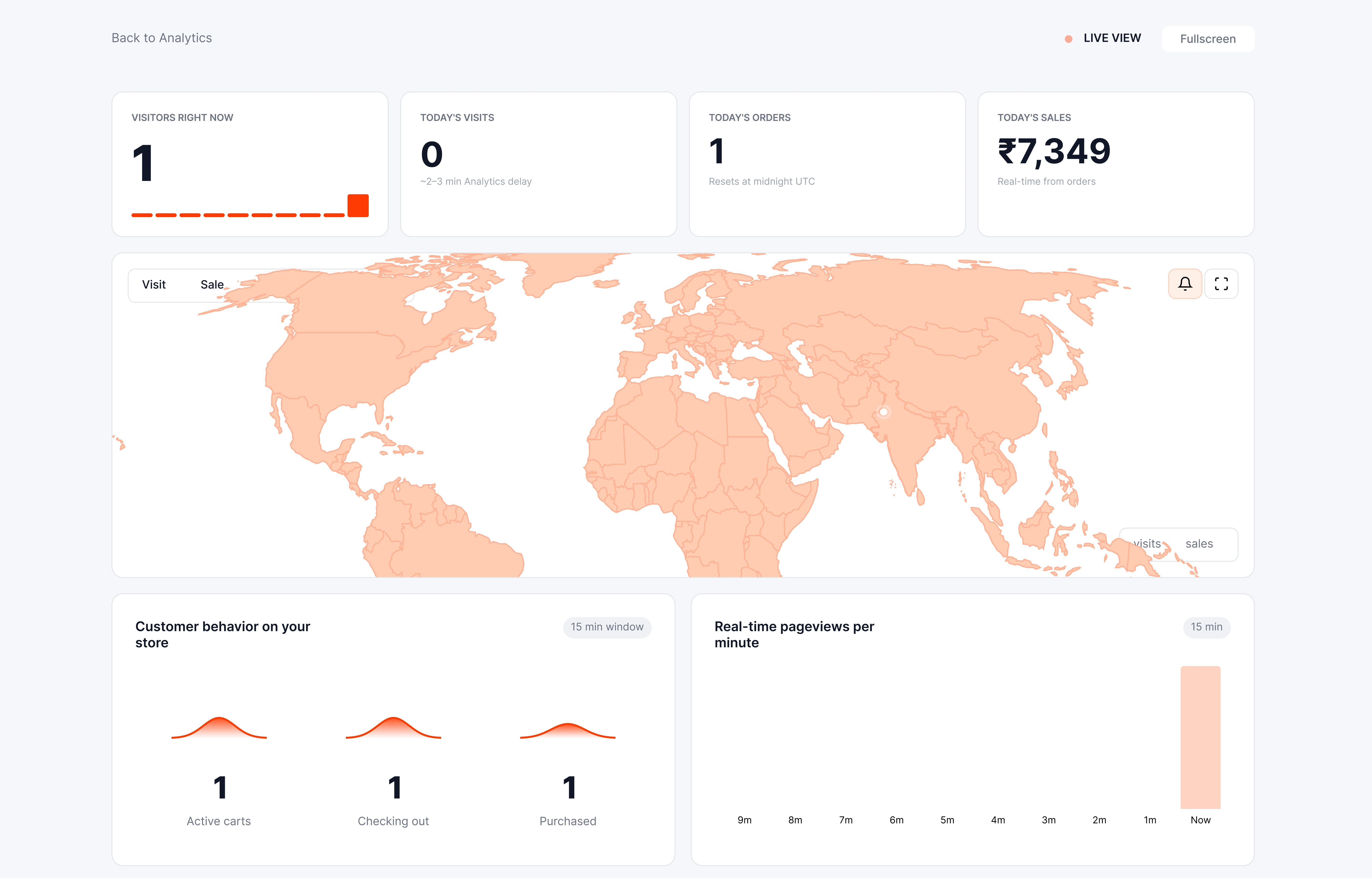The image size is (1372, 878).
Task: Click the Now axis label
Action: click(1200, 820)
